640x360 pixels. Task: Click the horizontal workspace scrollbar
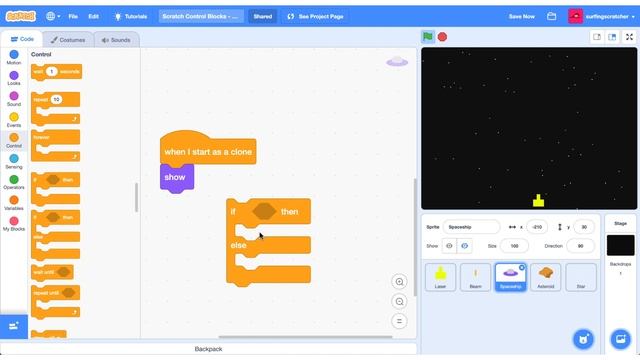tap(305, 337)
